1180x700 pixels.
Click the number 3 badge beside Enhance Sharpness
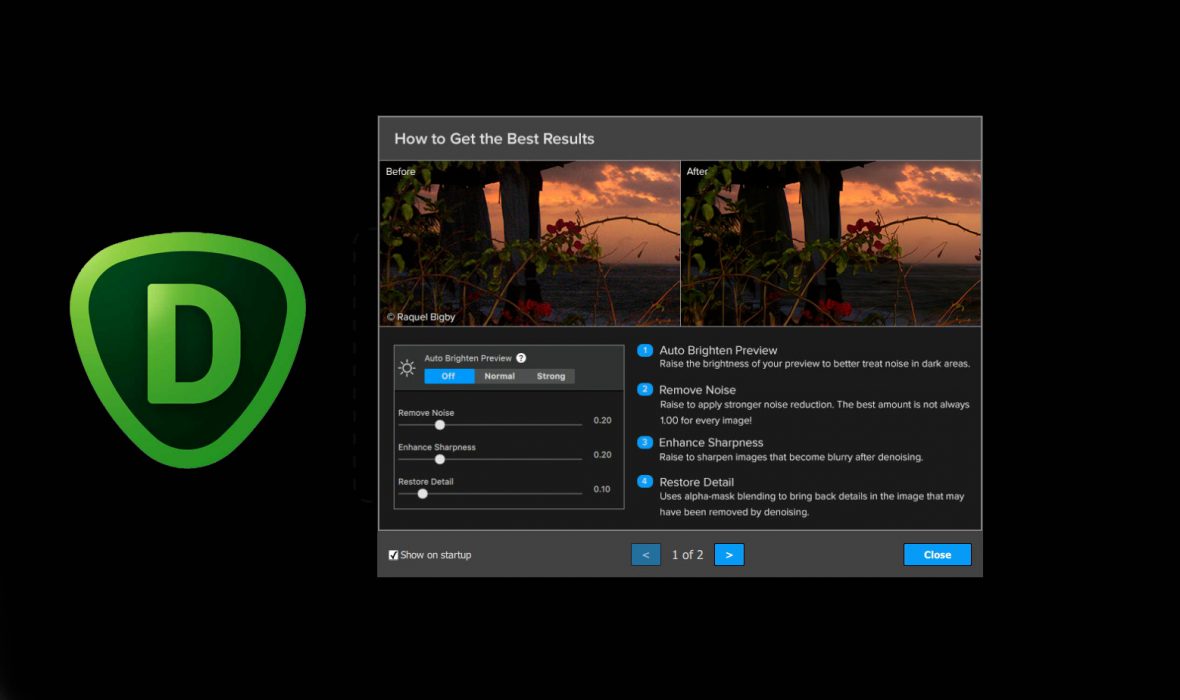pyautogui.click(x=645, y=442)
